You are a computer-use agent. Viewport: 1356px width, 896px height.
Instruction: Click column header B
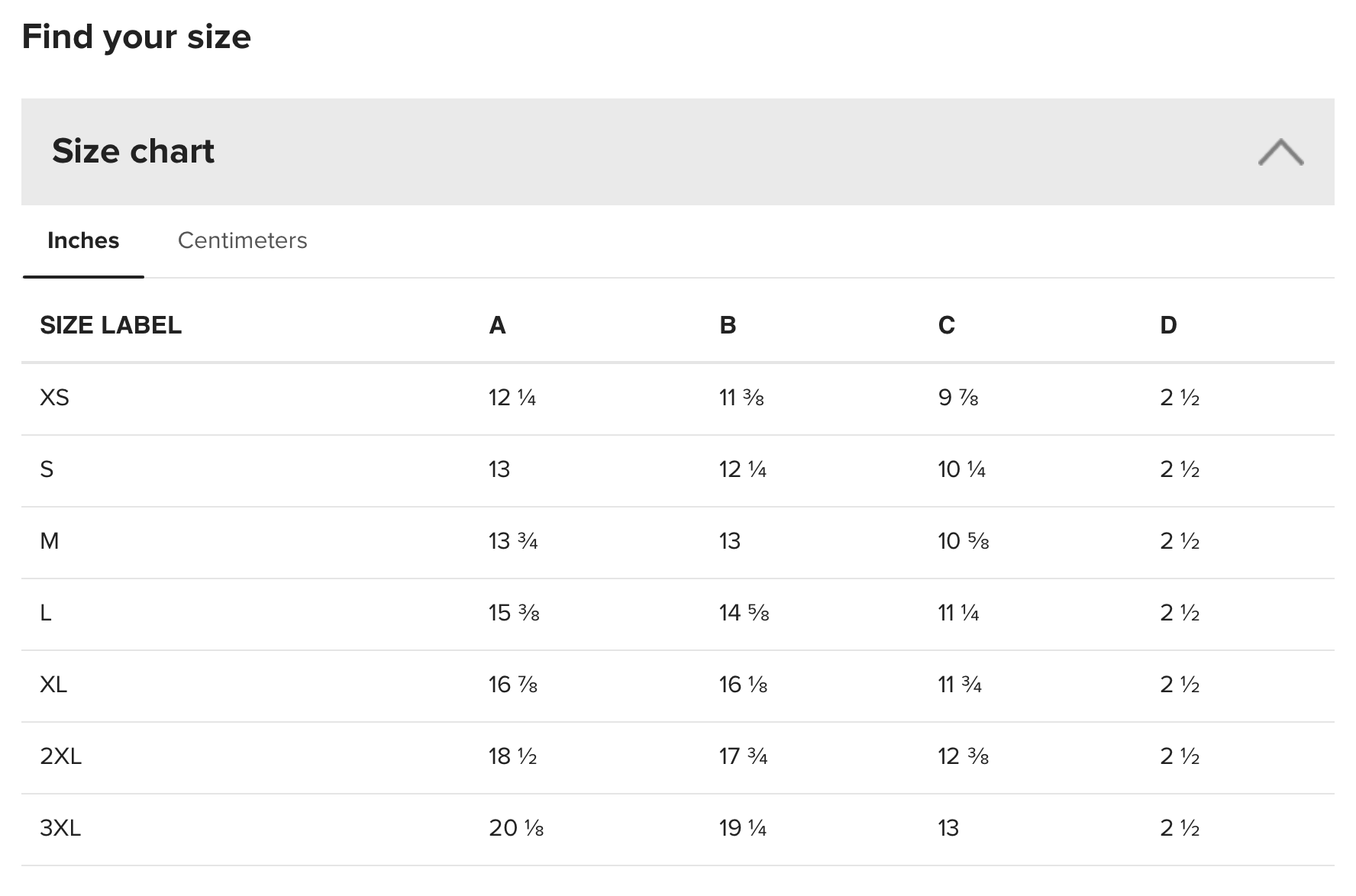728,325
